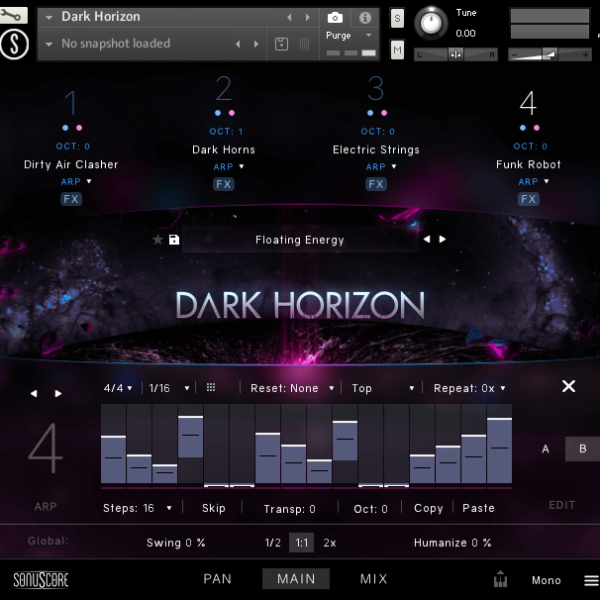Set global speed to 1/2
The image size is (600, 600).
(272, 543)
